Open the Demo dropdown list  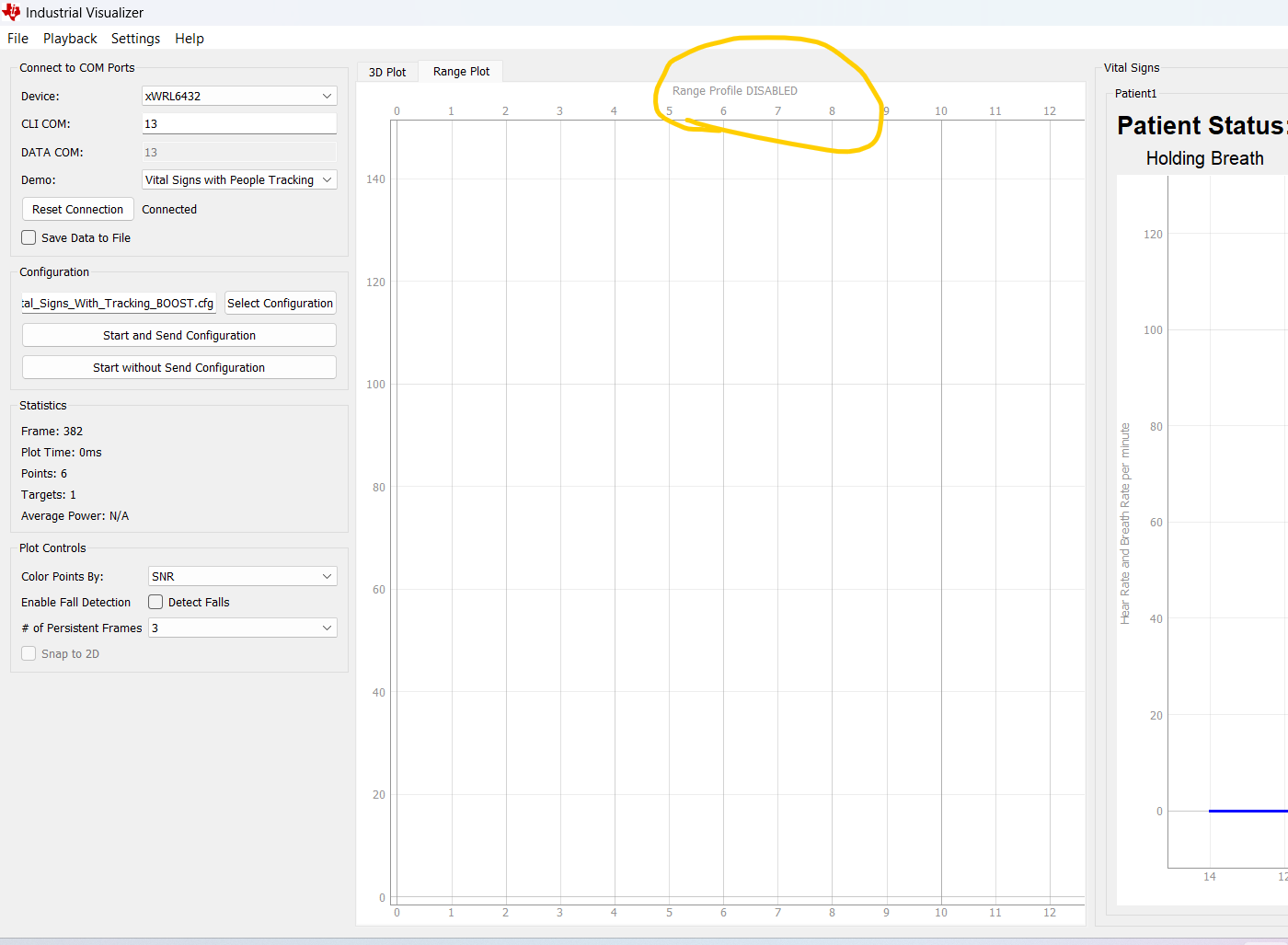click(x=239, y=179)
